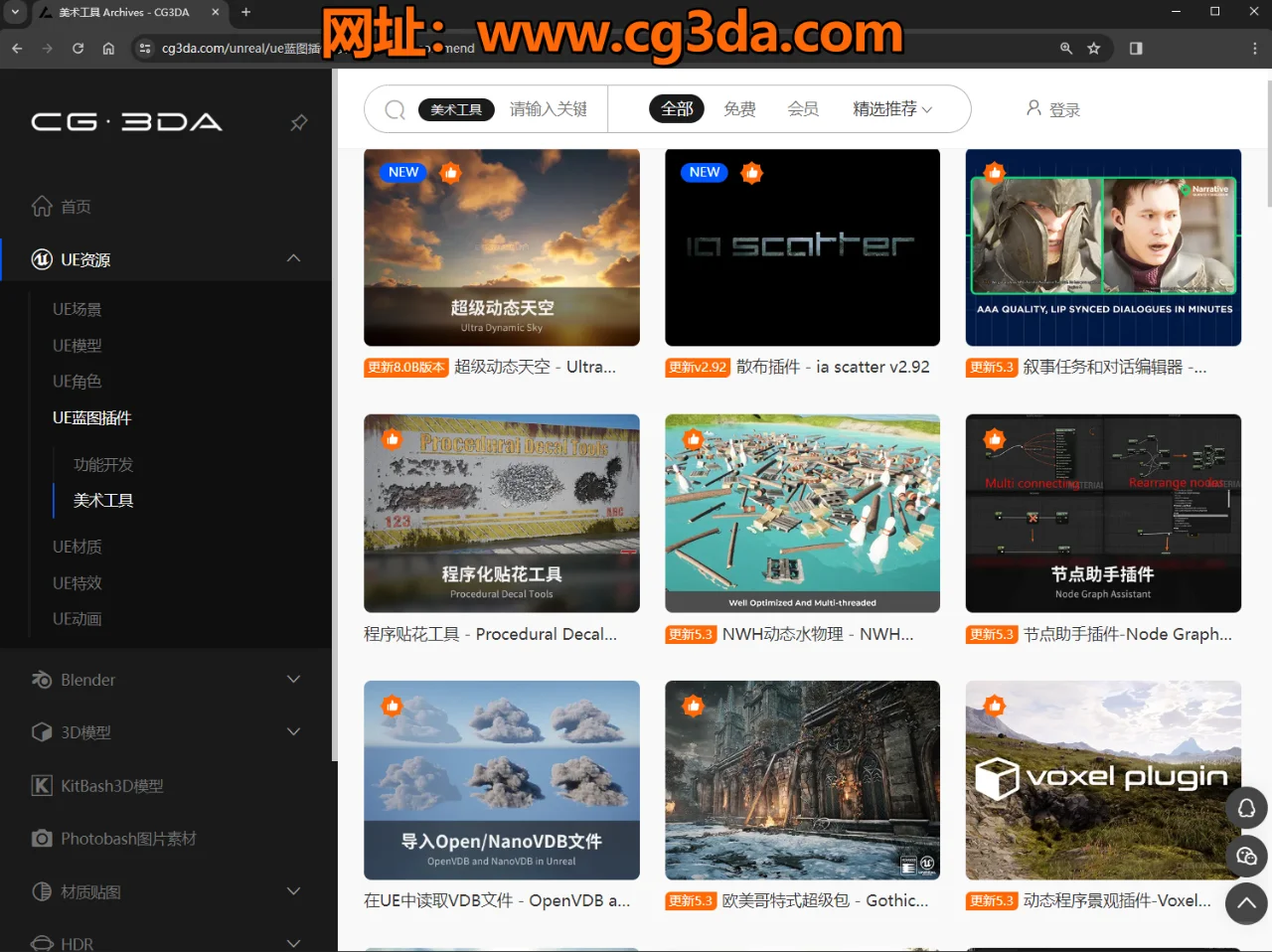
Task: Switch to the 功能开发 subcategory
Action: pyautogui.click(x=102, y=464)
